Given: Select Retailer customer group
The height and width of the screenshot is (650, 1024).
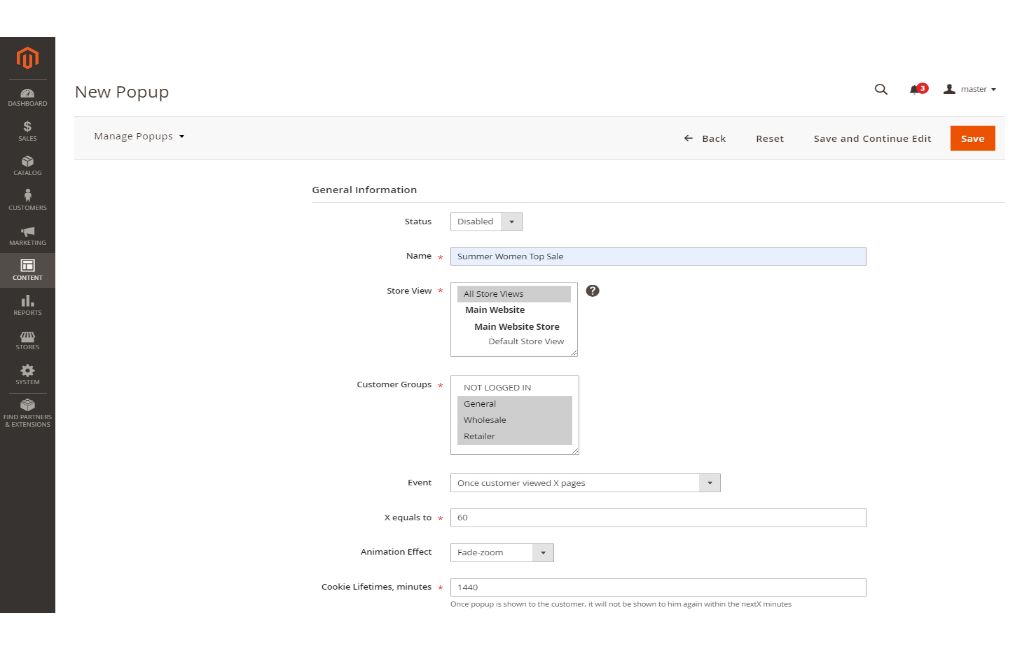Looking at the screenshot, I should [x=515, y=436].
